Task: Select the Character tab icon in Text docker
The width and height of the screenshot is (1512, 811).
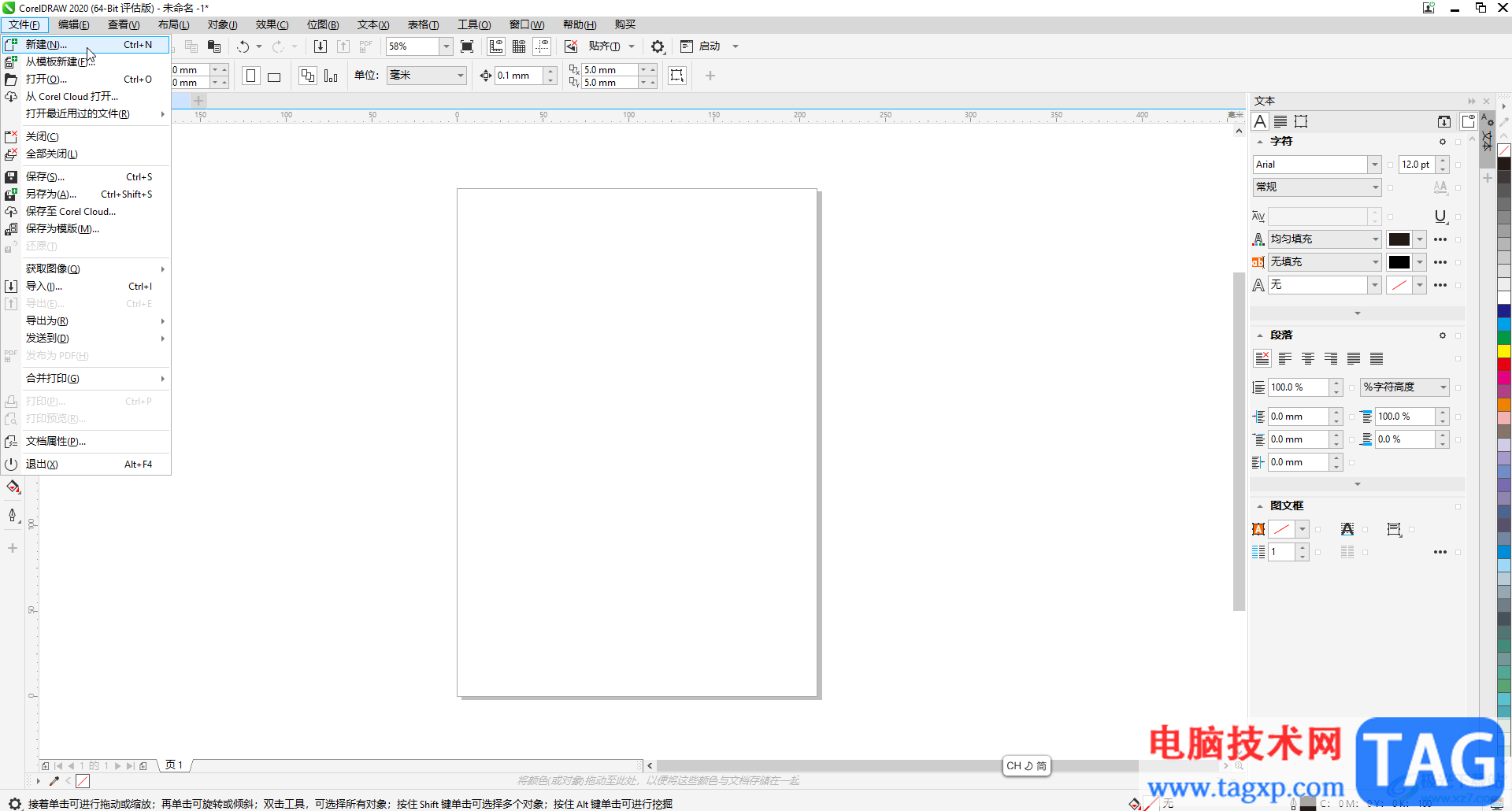Action: click(1260, 121)
